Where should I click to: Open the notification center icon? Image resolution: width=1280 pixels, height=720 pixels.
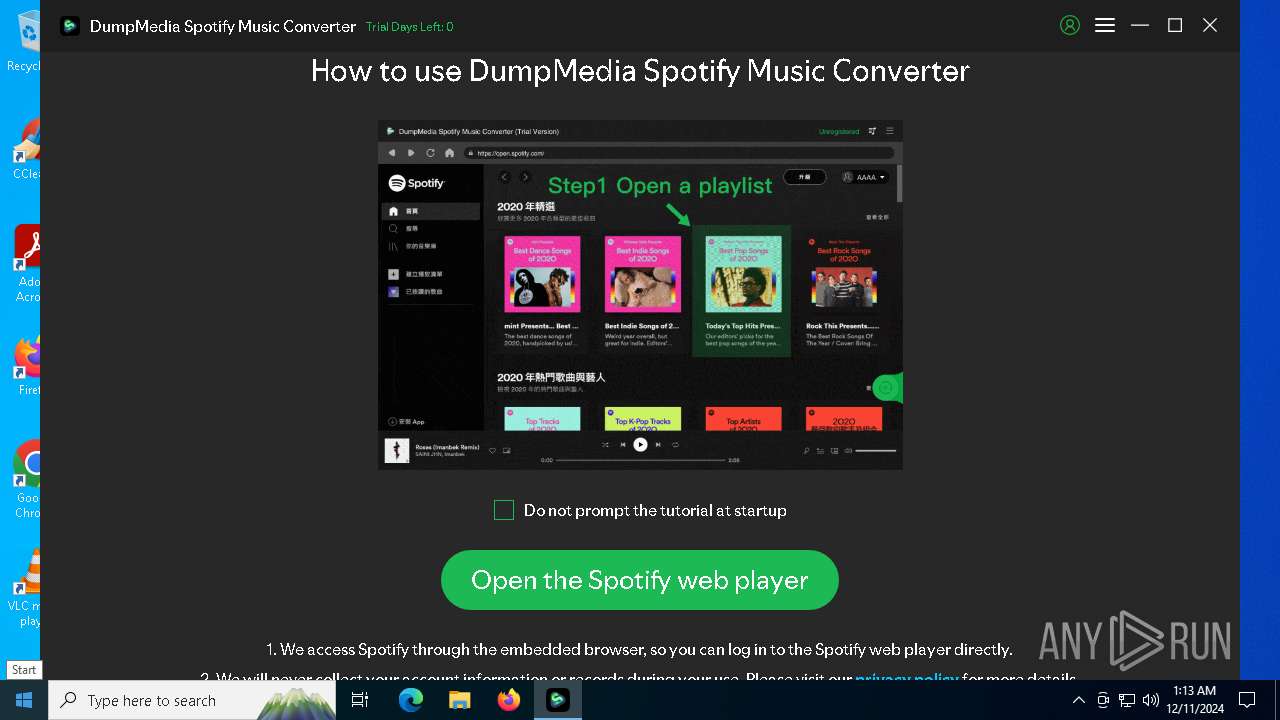pyautogui.click(x=1247, y=700)
